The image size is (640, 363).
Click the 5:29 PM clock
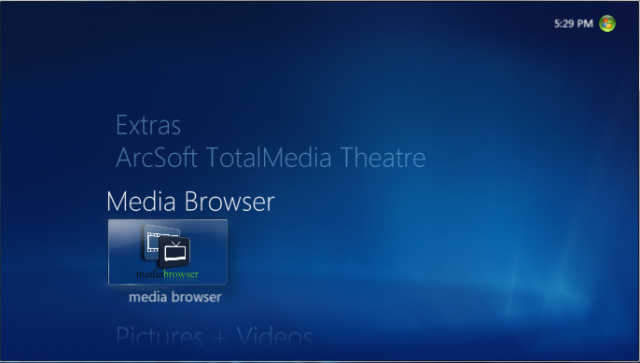click(573, 24)
